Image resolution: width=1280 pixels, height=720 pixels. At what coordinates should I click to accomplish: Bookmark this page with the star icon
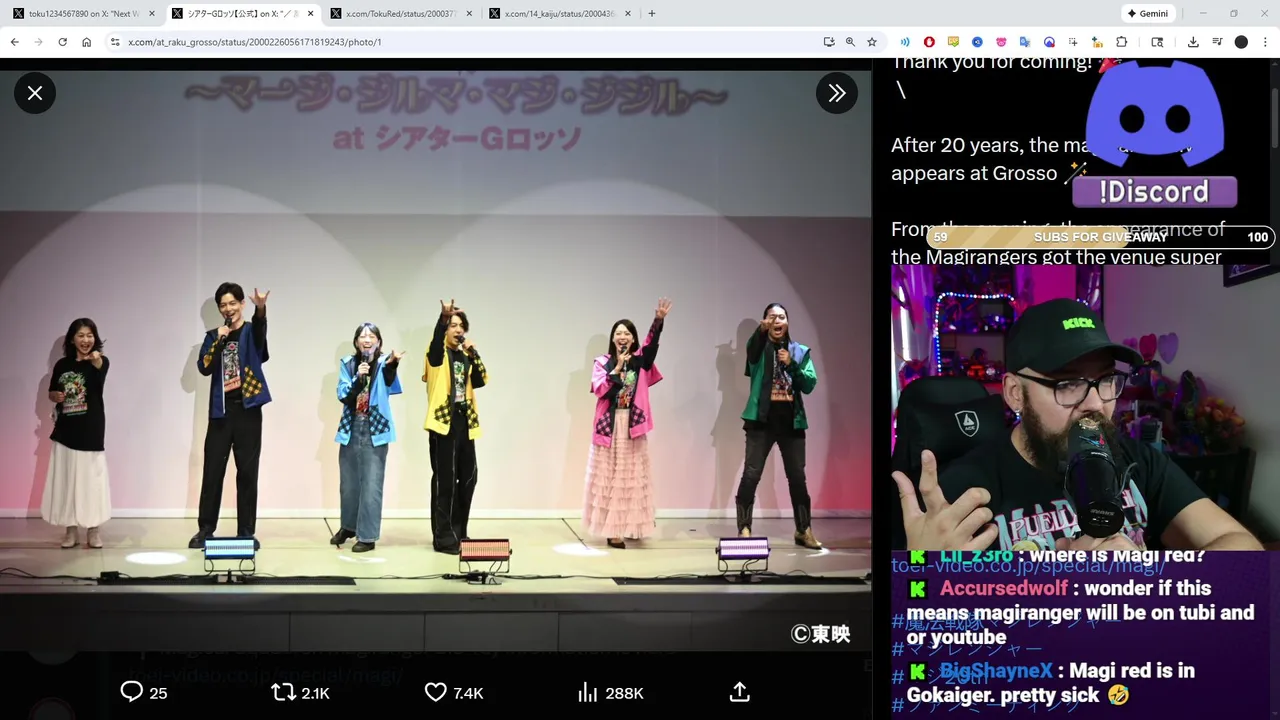tap(872, 42)
